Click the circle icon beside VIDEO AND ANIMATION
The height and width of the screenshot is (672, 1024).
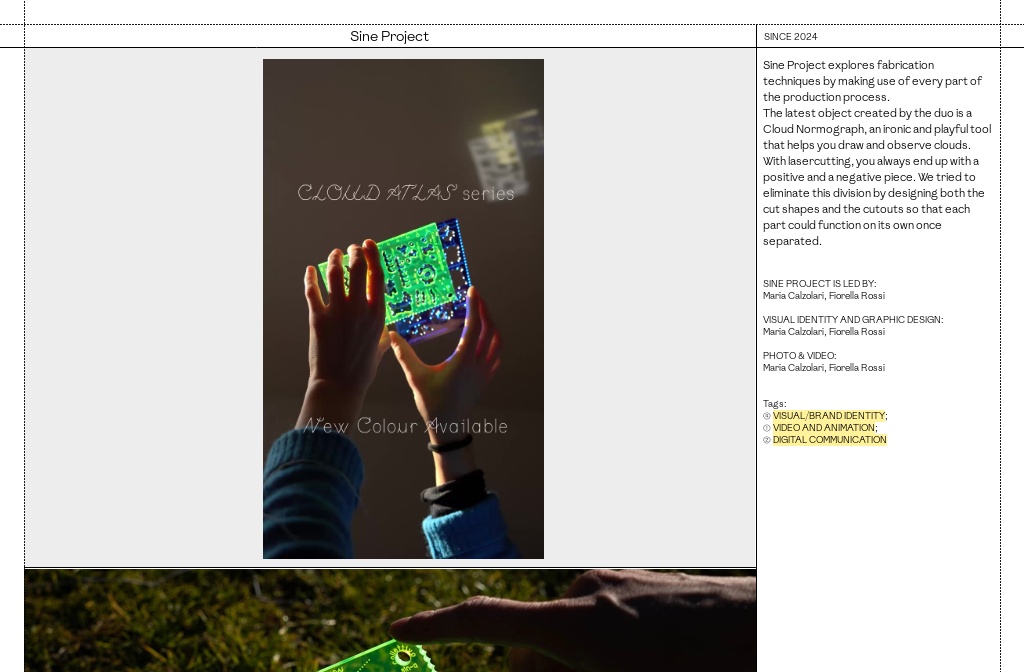pos(767,428)
